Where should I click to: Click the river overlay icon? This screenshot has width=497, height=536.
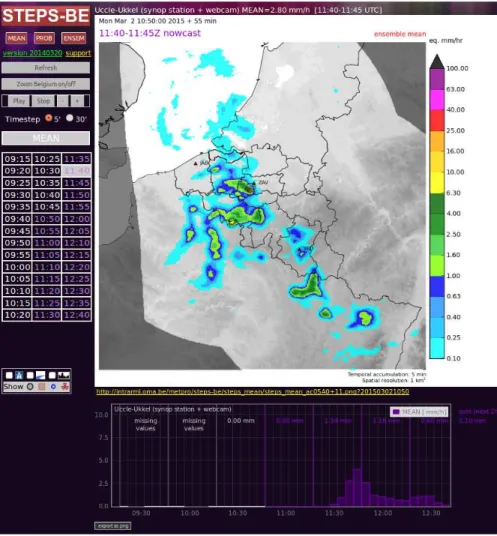point(40,375)
